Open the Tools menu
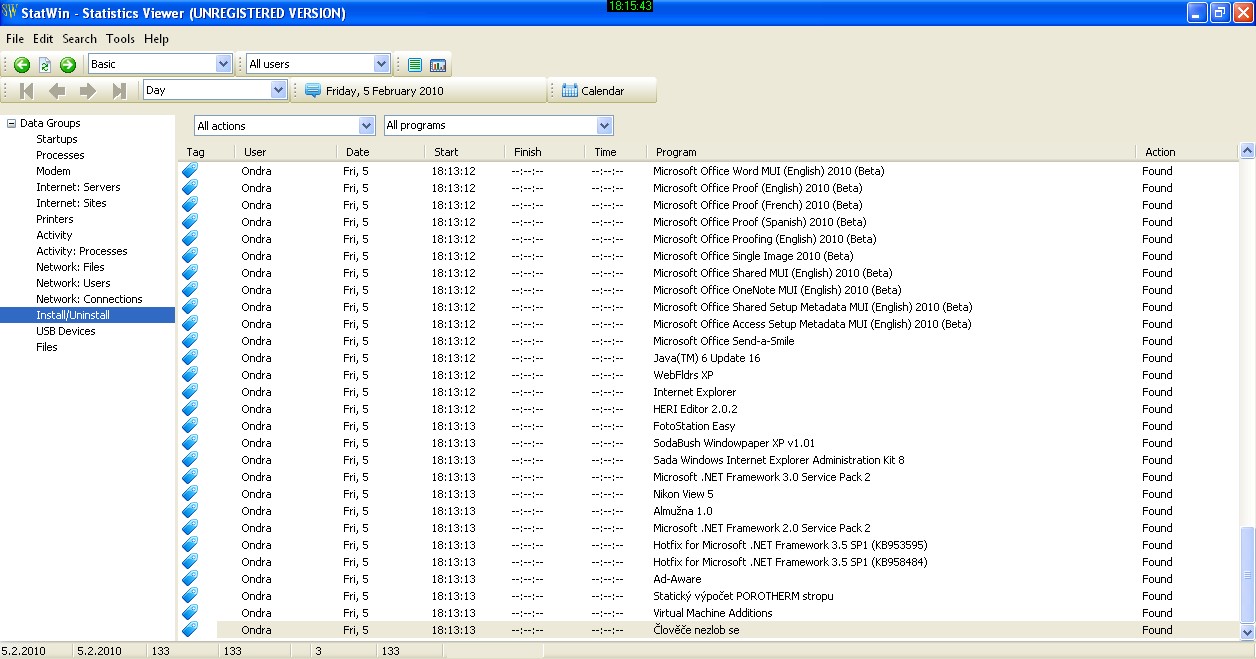 coord(120,39)
